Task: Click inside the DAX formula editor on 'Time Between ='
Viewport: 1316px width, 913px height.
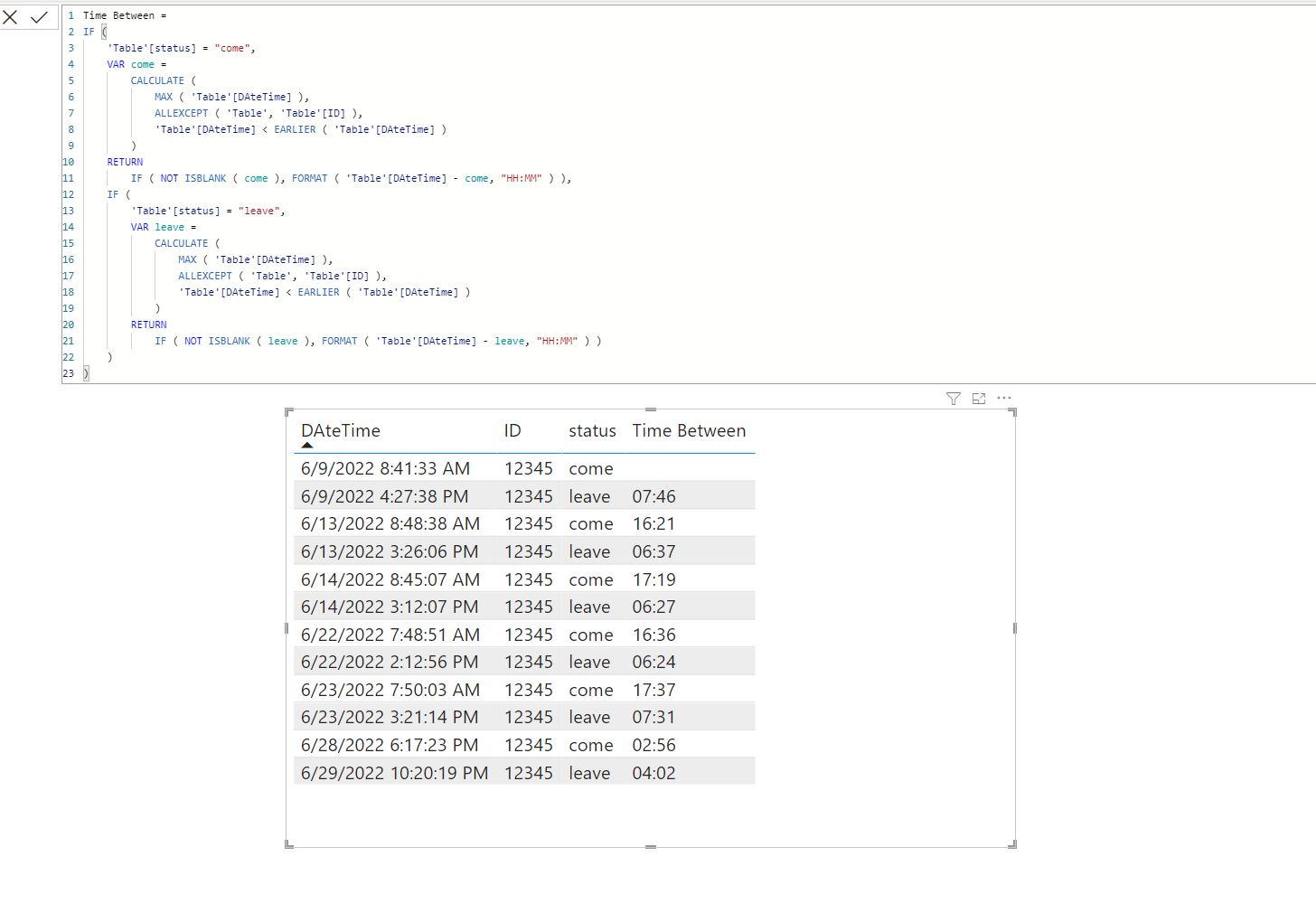Action: pyautogui.click(x=125, y=15)
